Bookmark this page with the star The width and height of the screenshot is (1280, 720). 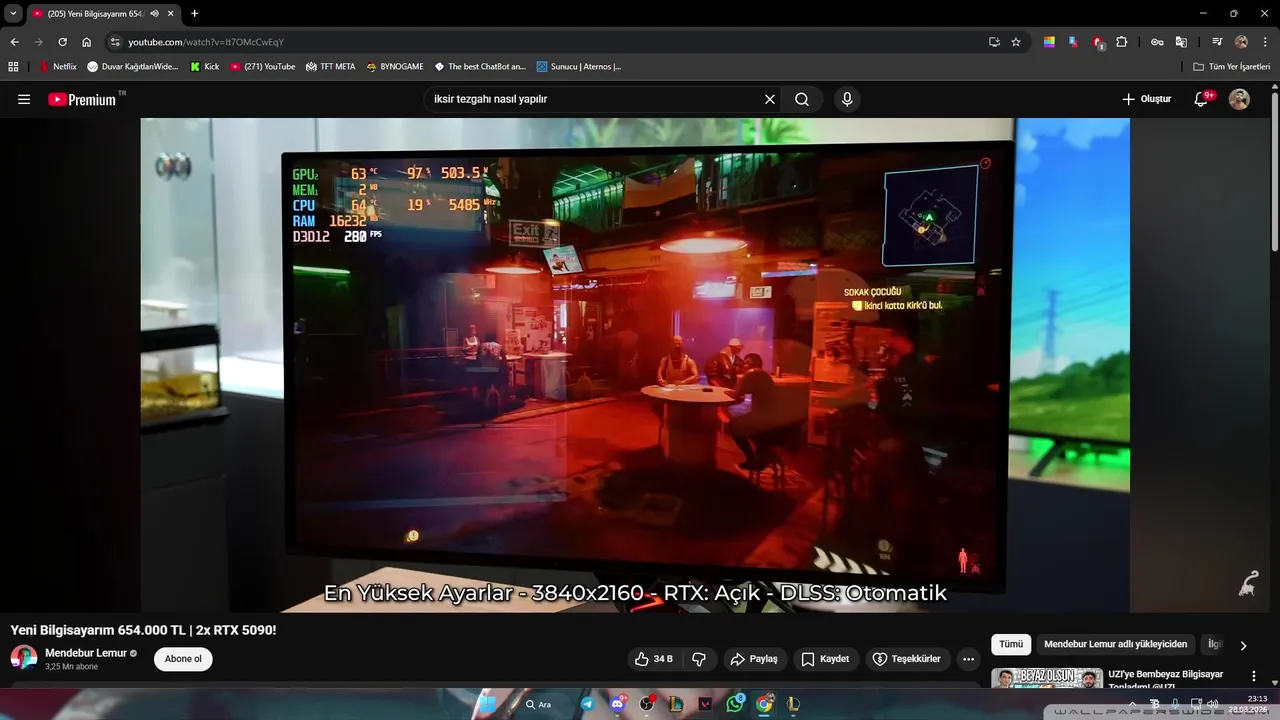click(x=1016, y=42)
